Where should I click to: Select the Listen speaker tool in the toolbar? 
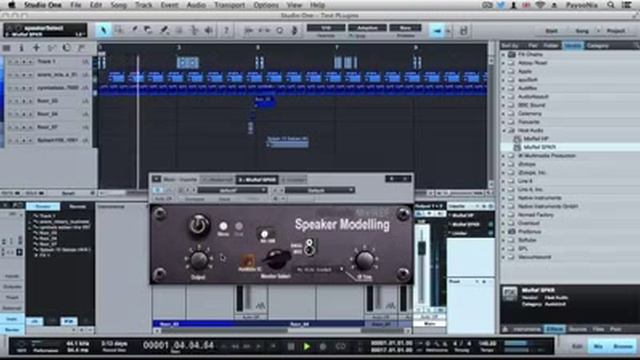209,30
